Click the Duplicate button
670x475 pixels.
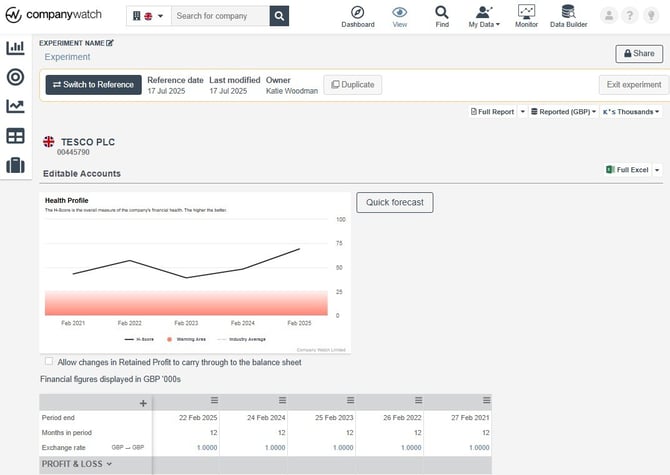coord(353,85)
